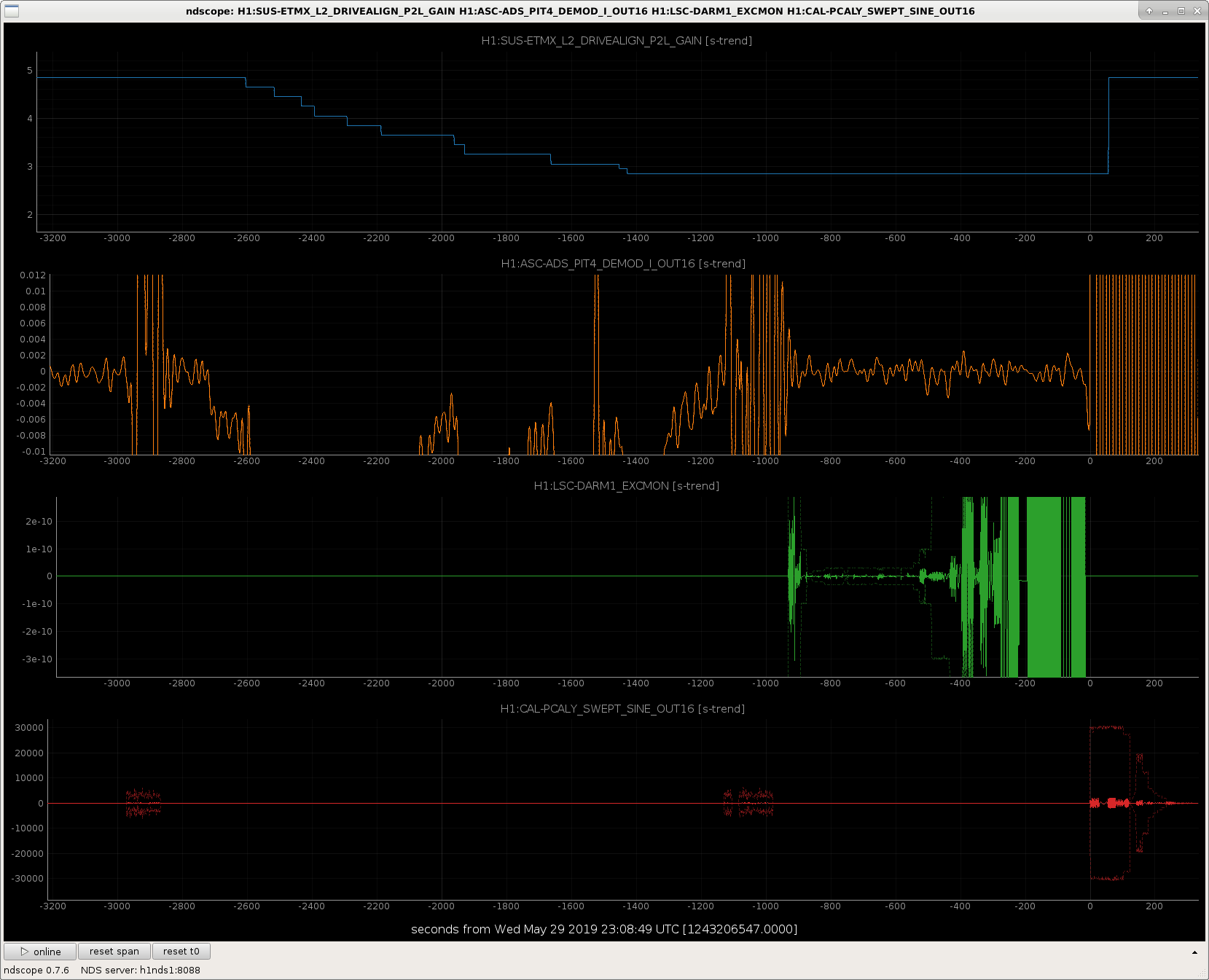1209x980 pixels.
Task: Click the reset span button
Action: click(x=114, y=952)
